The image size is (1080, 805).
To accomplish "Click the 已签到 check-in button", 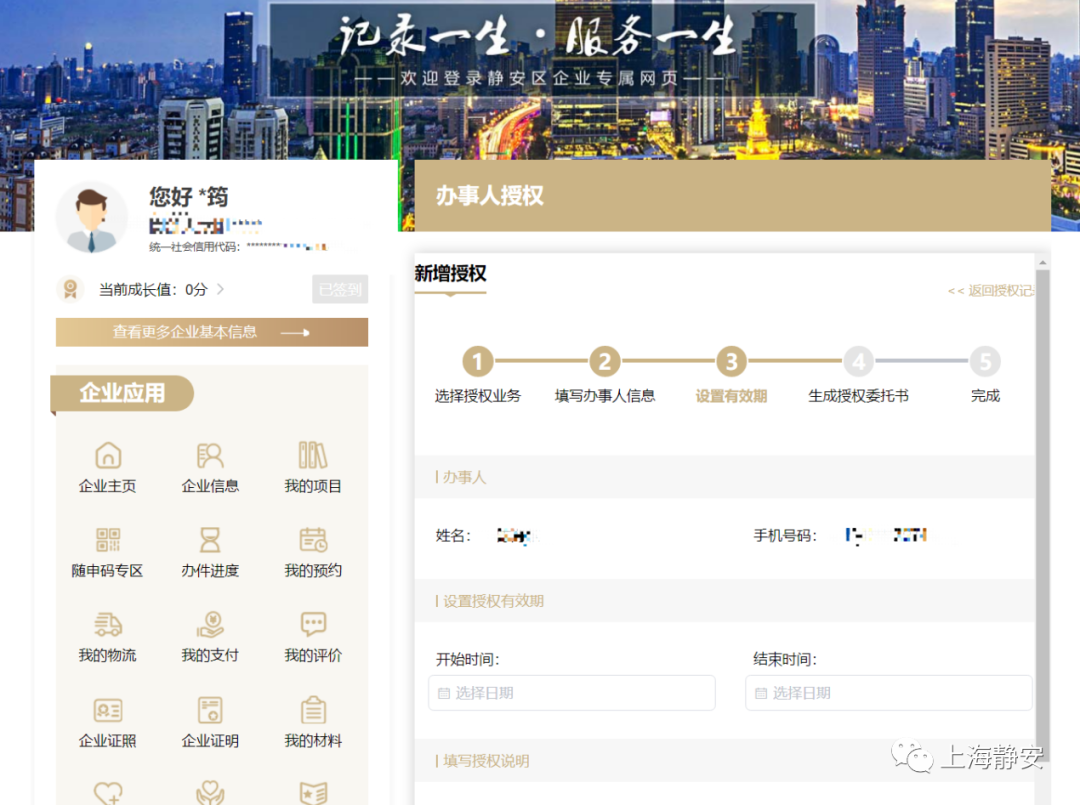I will (x=340, y=289).
